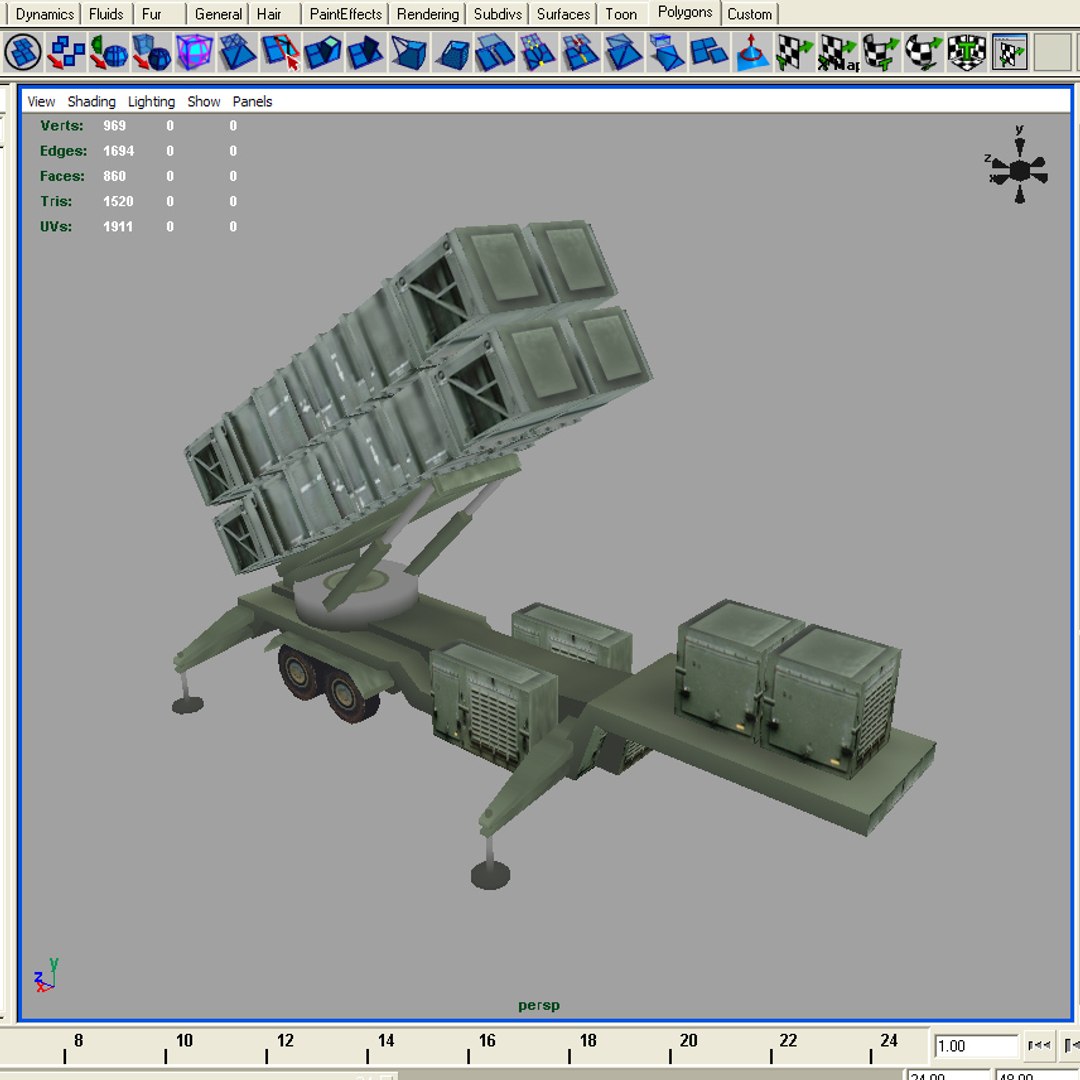Select the Polygons shelf tab

685,12
